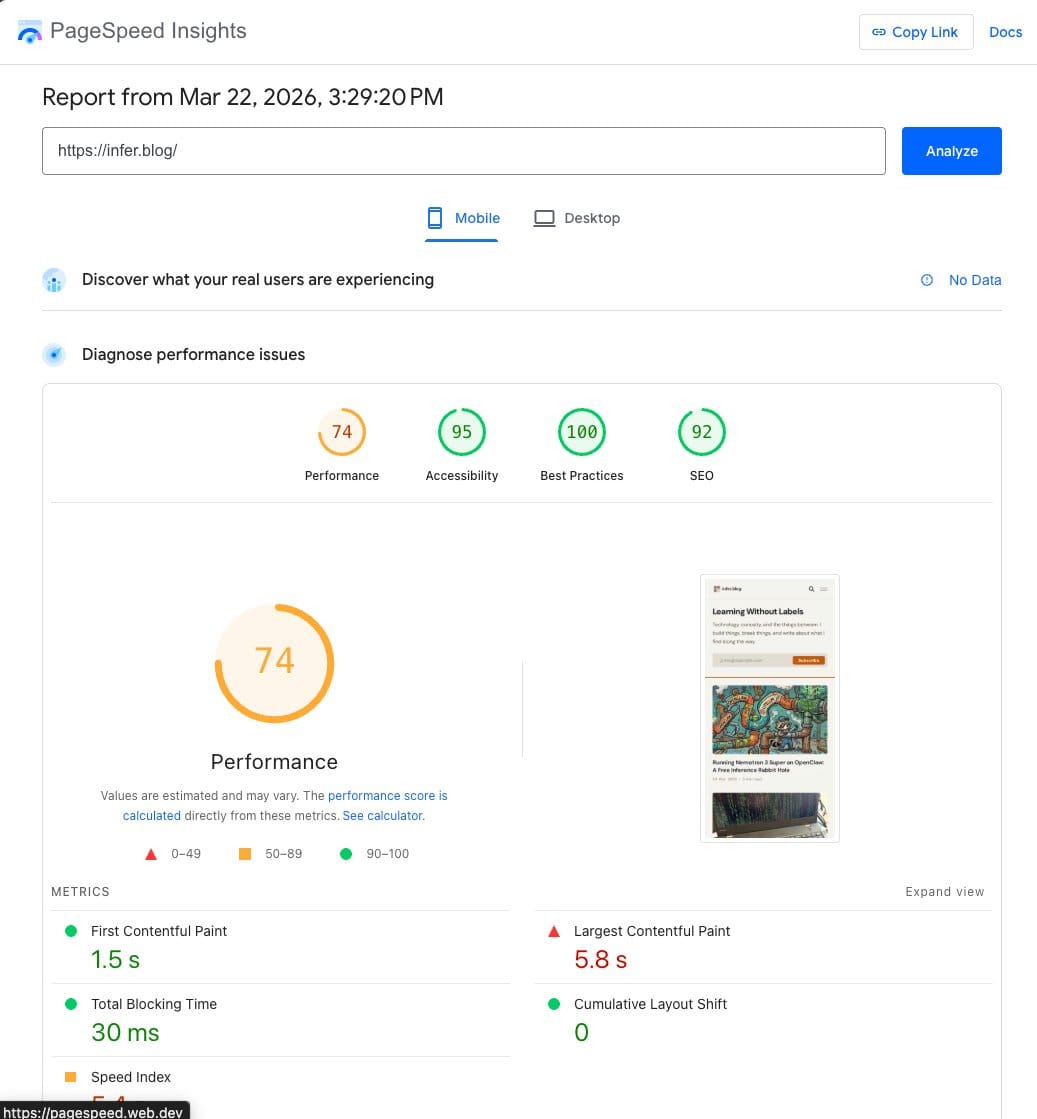
Task: Switch to the Mobile tab
Action: (x=462, y=218)
